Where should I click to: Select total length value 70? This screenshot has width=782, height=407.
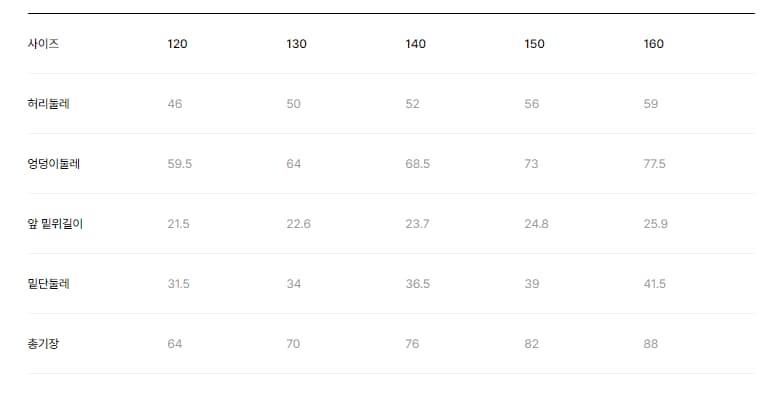[293, 344]
